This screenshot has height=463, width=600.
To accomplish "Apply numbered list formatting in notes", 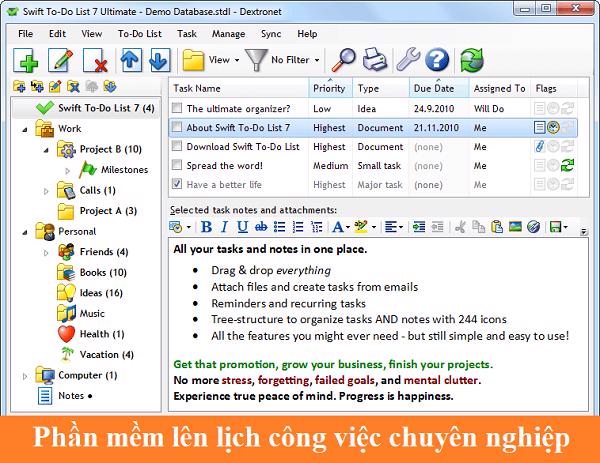I will [x=298, y=227].
